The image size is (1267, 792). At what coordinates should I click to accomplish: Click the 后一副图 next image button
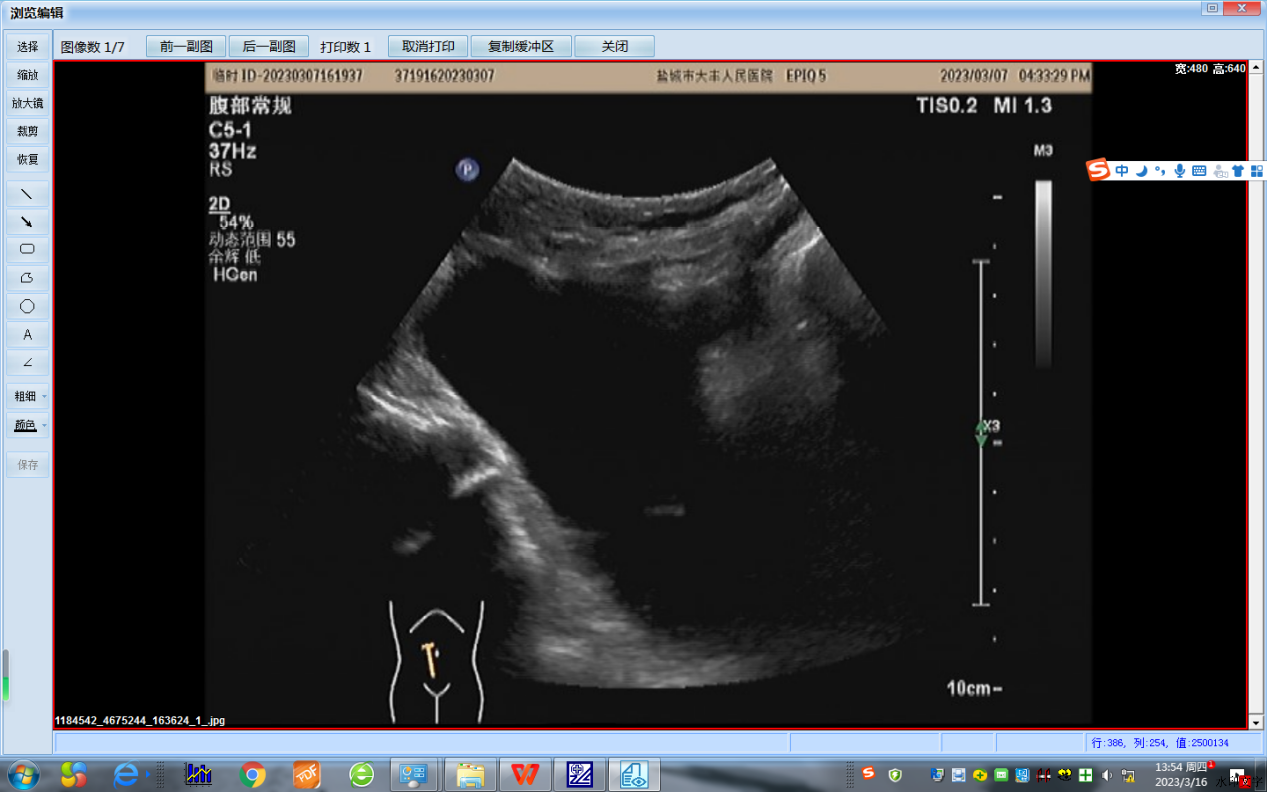(x=269, y=47)
